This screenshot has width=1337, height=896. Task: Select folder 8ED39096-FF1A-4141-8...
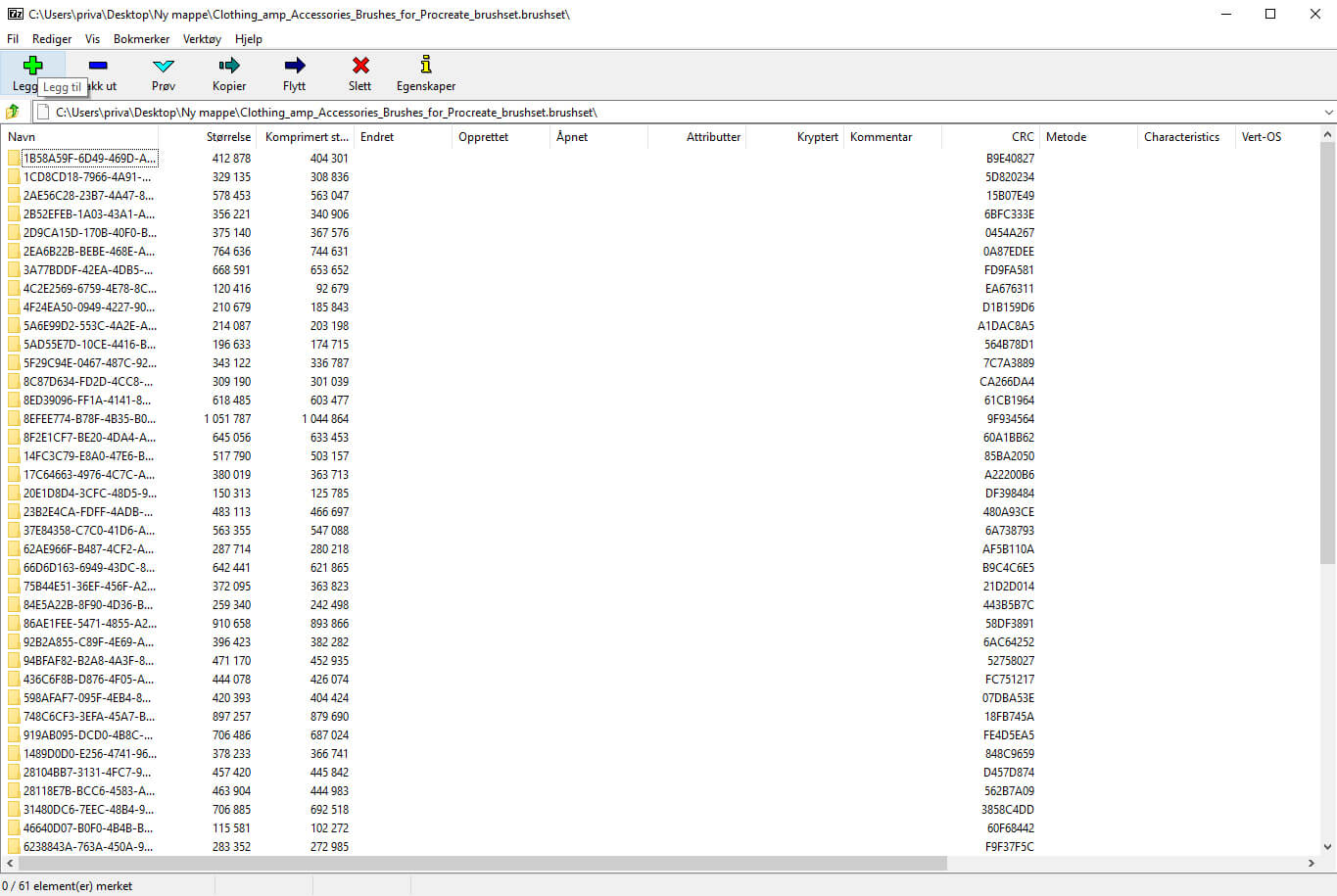click(x=87, y=401)
